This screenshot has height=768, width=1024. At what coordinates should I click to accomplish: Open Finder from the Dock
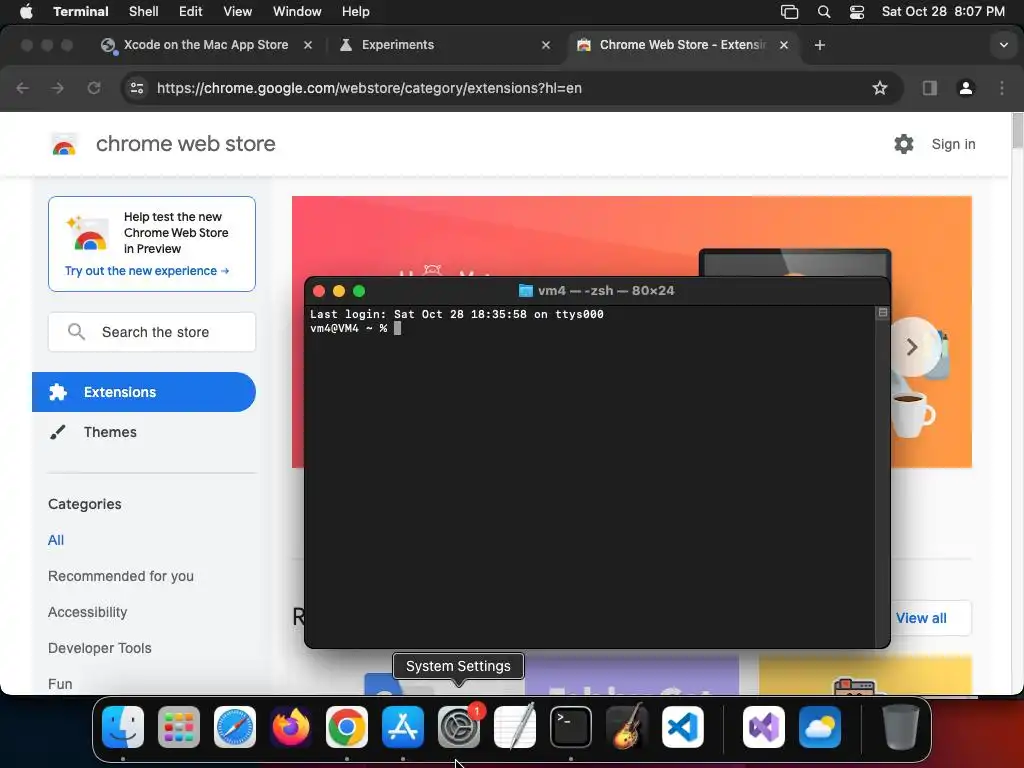point(123,727)
